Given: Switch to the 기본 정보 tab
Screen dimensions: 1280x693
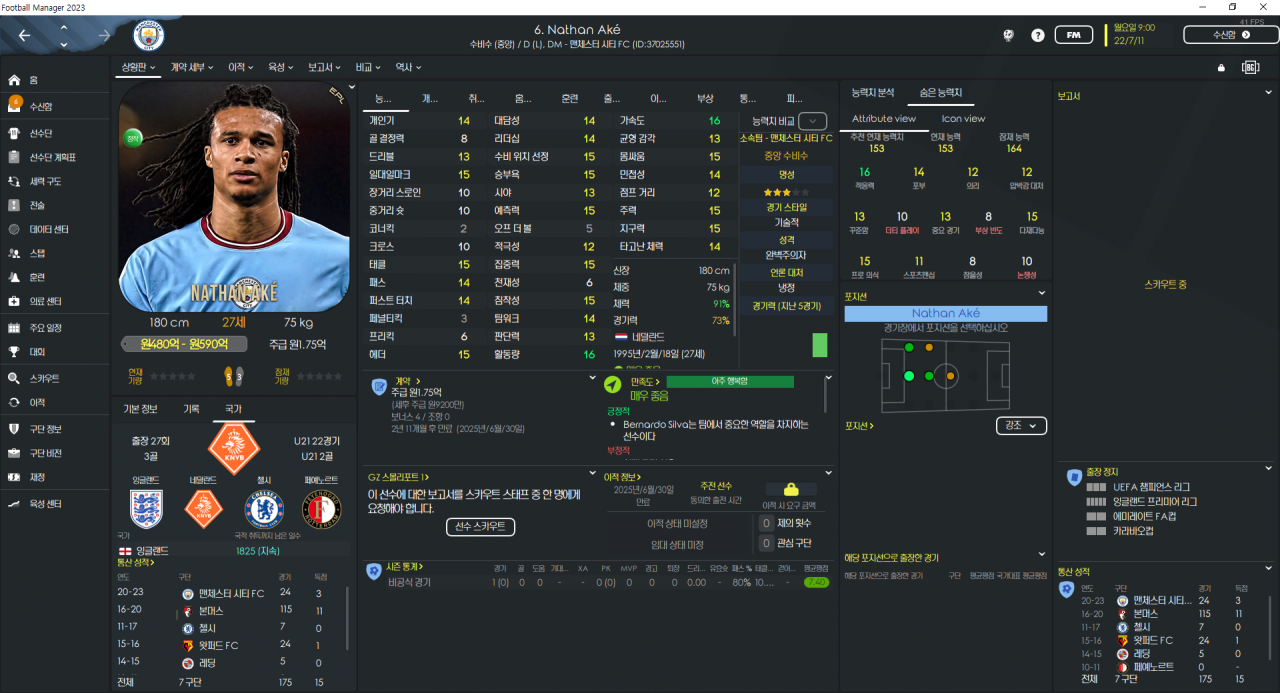Looking at the screenshot, I should point(140,408).
